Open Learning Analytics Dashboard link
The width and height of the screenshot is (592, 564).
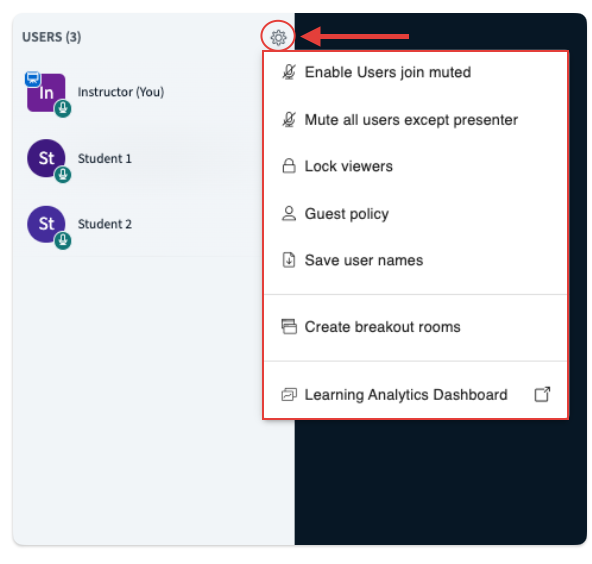pos(416,394)
